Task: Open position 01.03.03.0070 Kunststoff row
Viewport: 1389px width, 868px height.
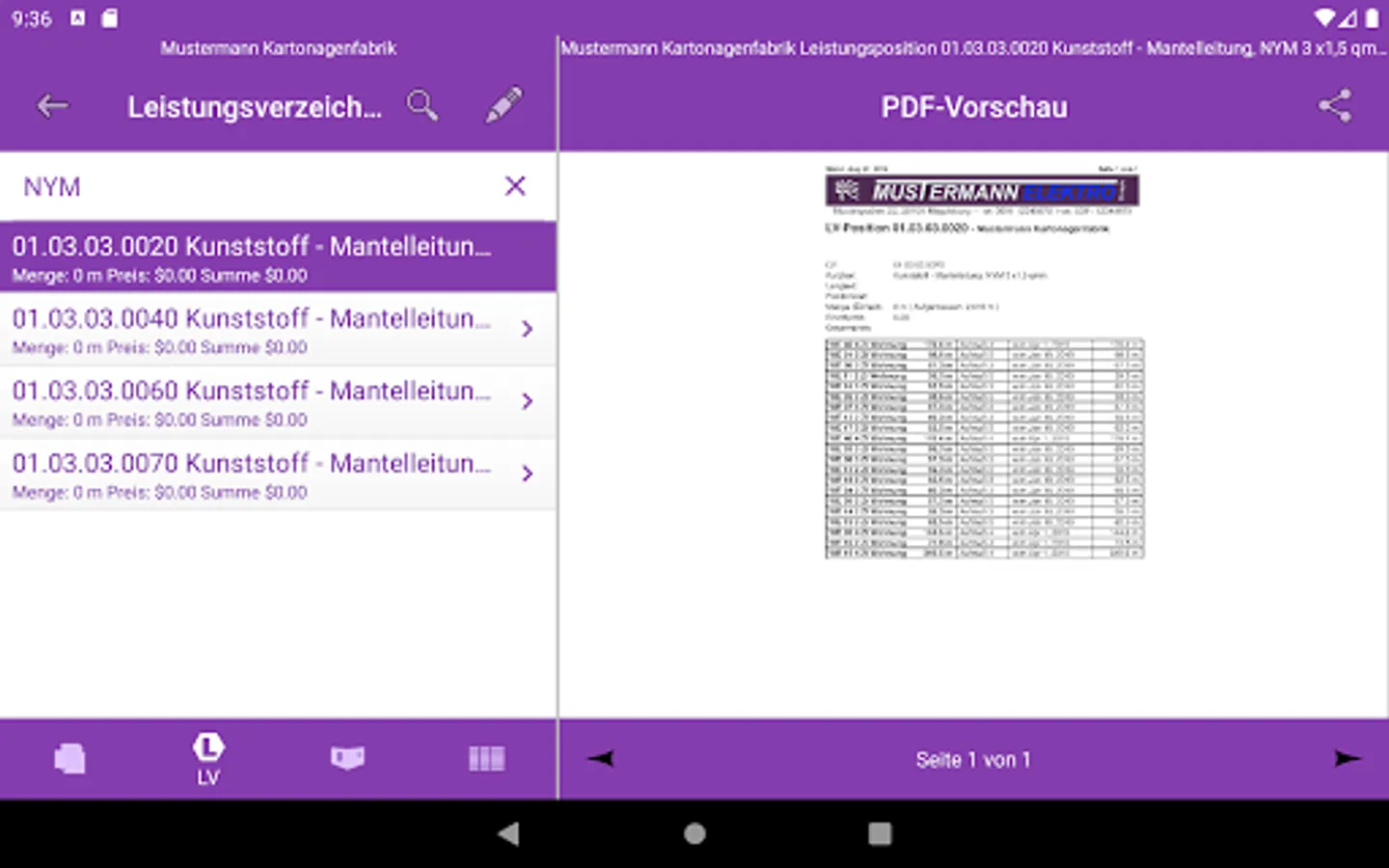Action: click(x=278, y=475)
